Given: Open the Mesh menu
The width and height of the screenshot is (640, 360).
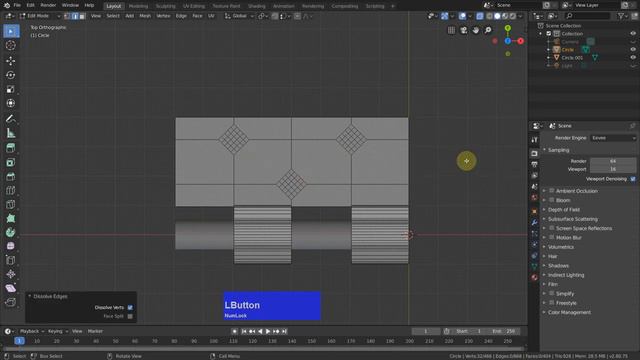Looking at the screenshot, I should point(145,16).
